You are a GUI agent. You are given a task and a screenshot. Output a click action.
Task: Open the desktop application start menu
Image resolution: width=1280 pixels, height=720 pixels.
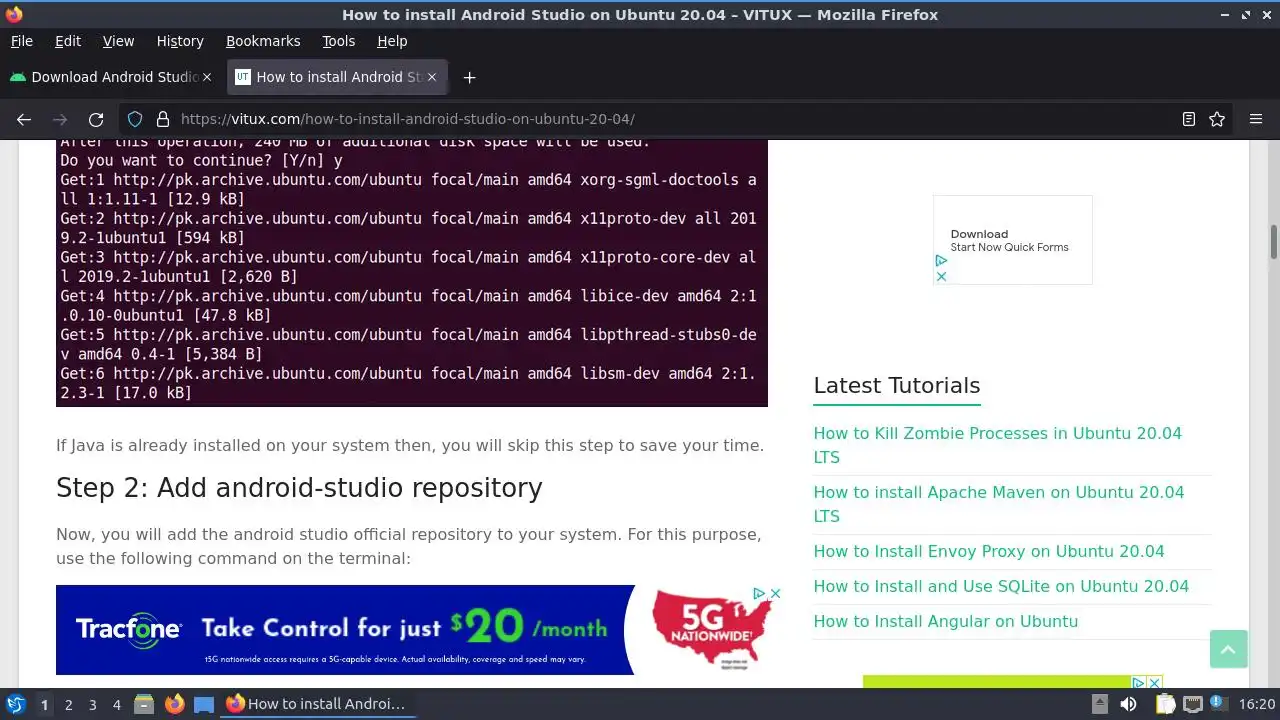click(15, 704)
